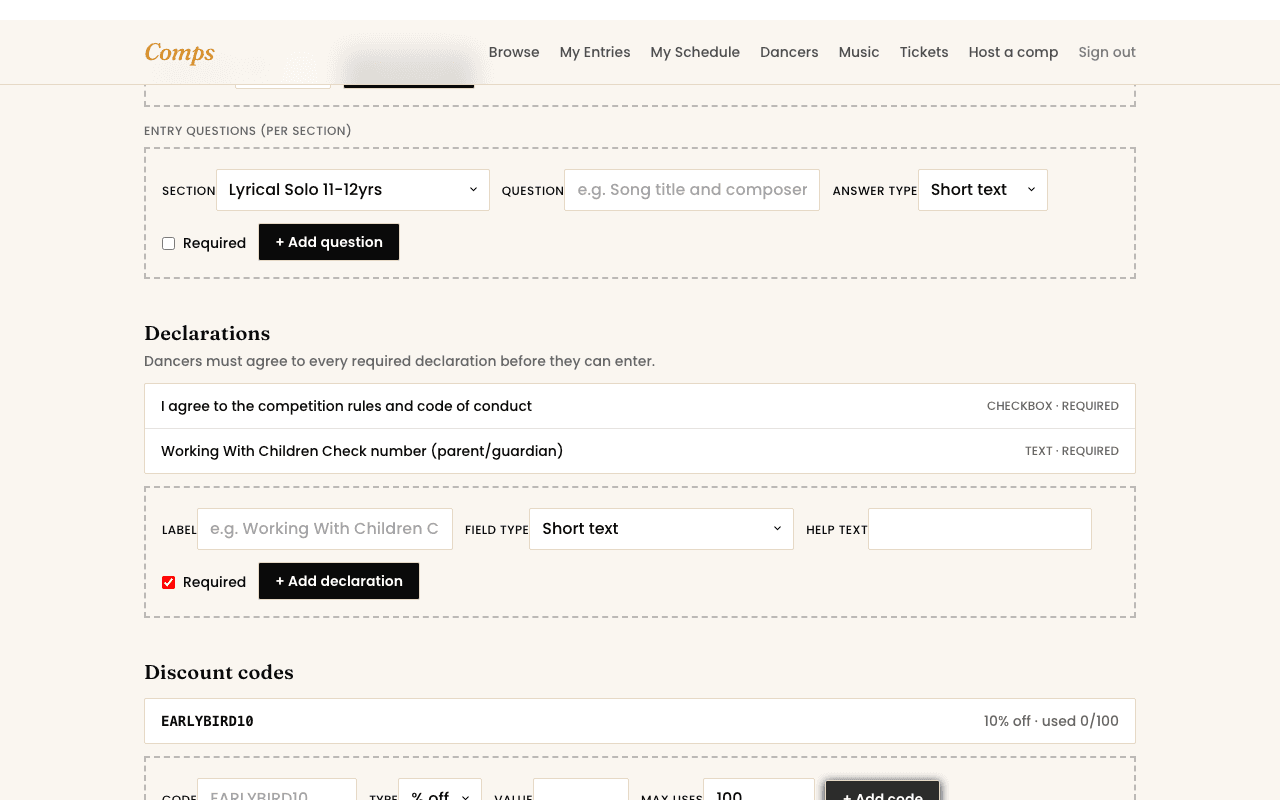Image resolution: width=1280 pixels, height=800 pixels.
Task: Click the Discount codes heading
Action: coord(219,672)
